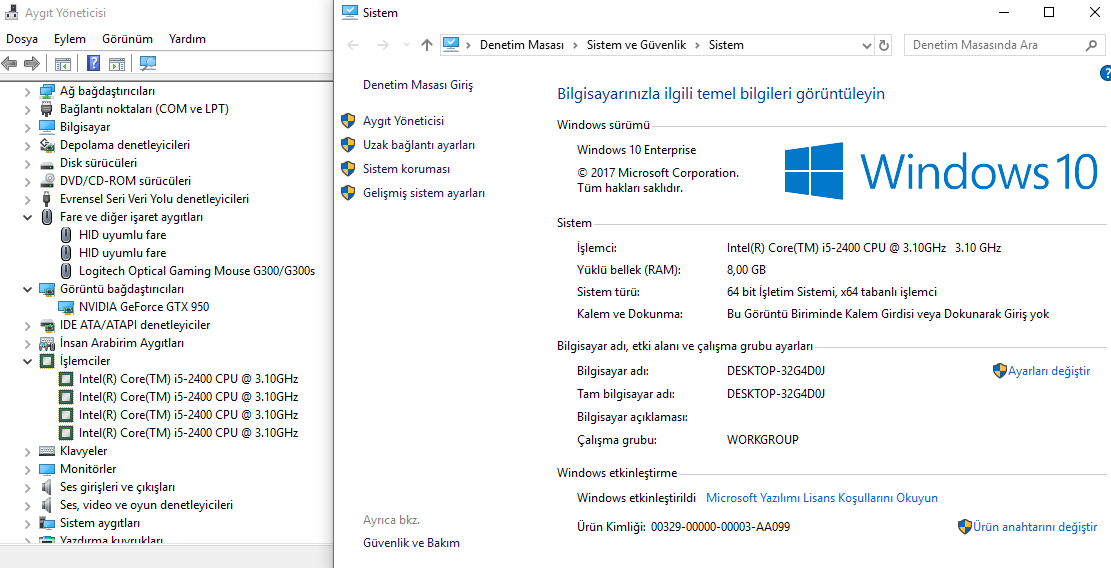
Task: Open the Yardım menu
Action: [x=187, y=39]
